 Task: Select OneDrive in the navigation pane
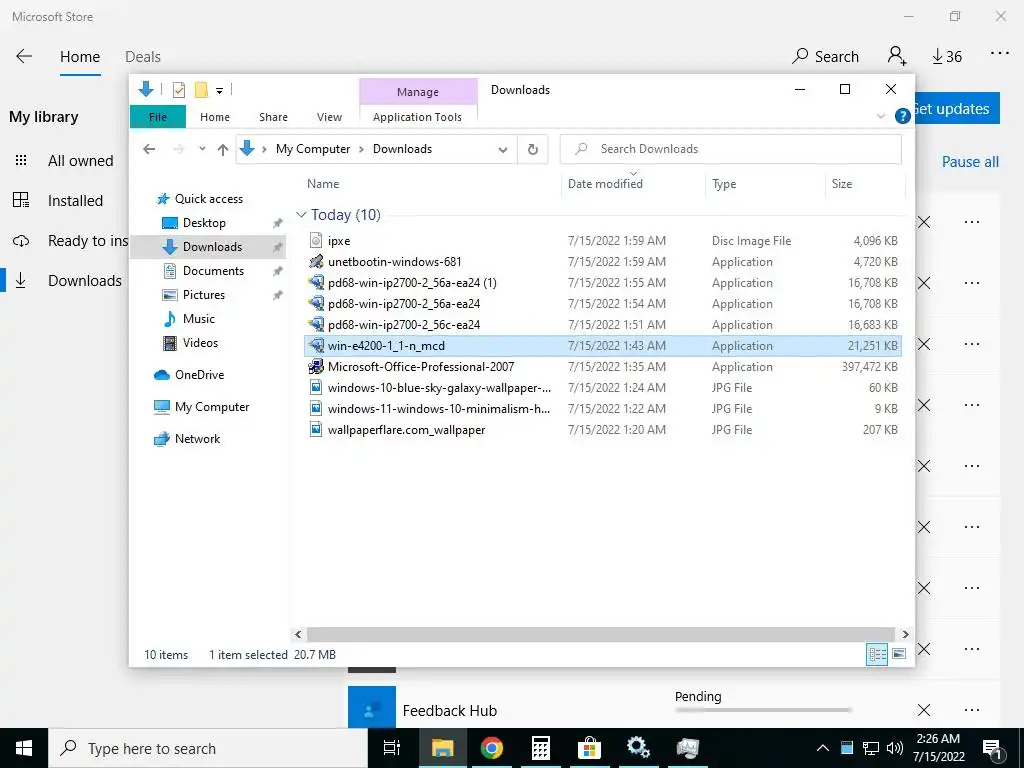coord(199,375)
